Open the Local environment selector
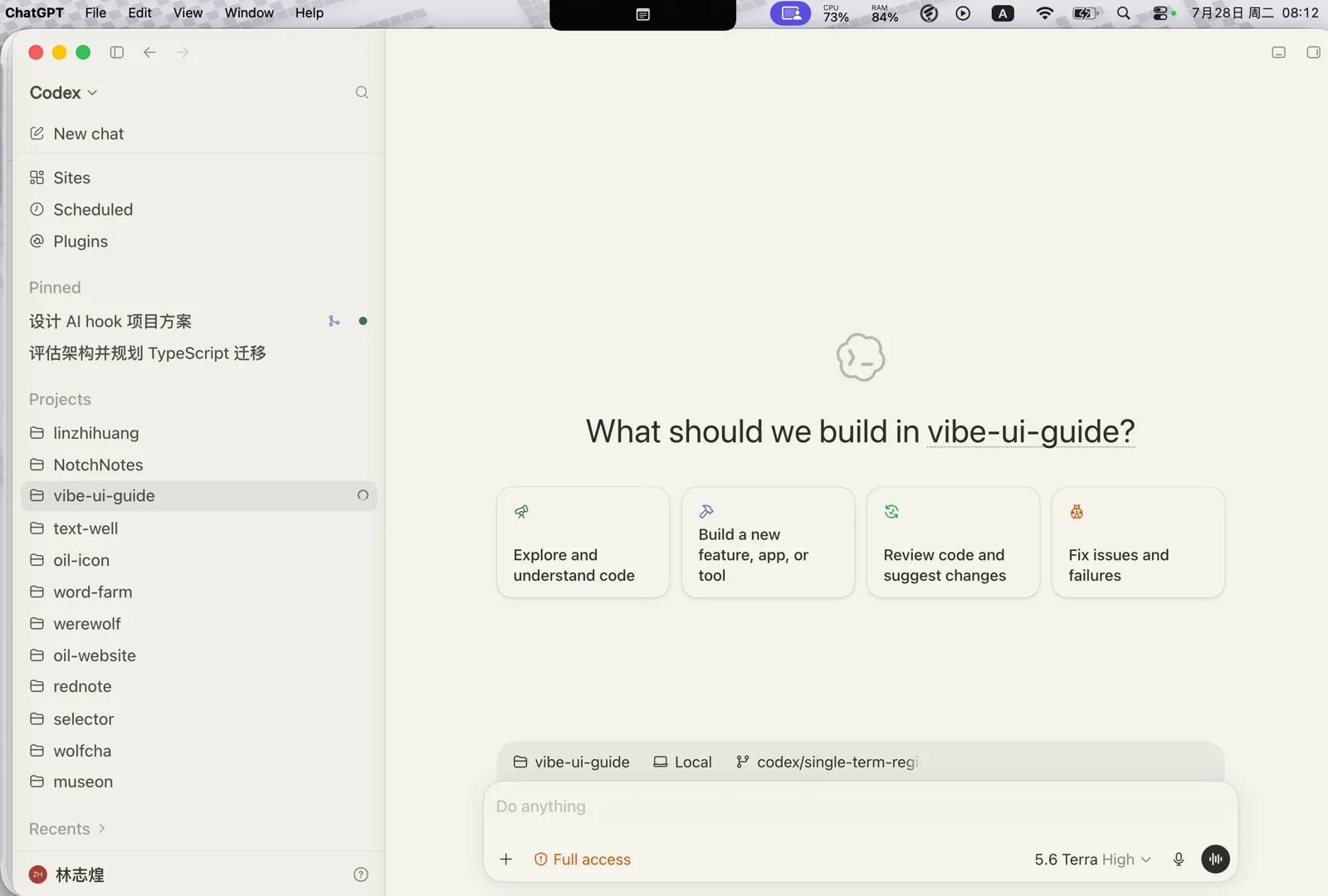The height and width of the screenshot is (896, 1328). point(682,762)
